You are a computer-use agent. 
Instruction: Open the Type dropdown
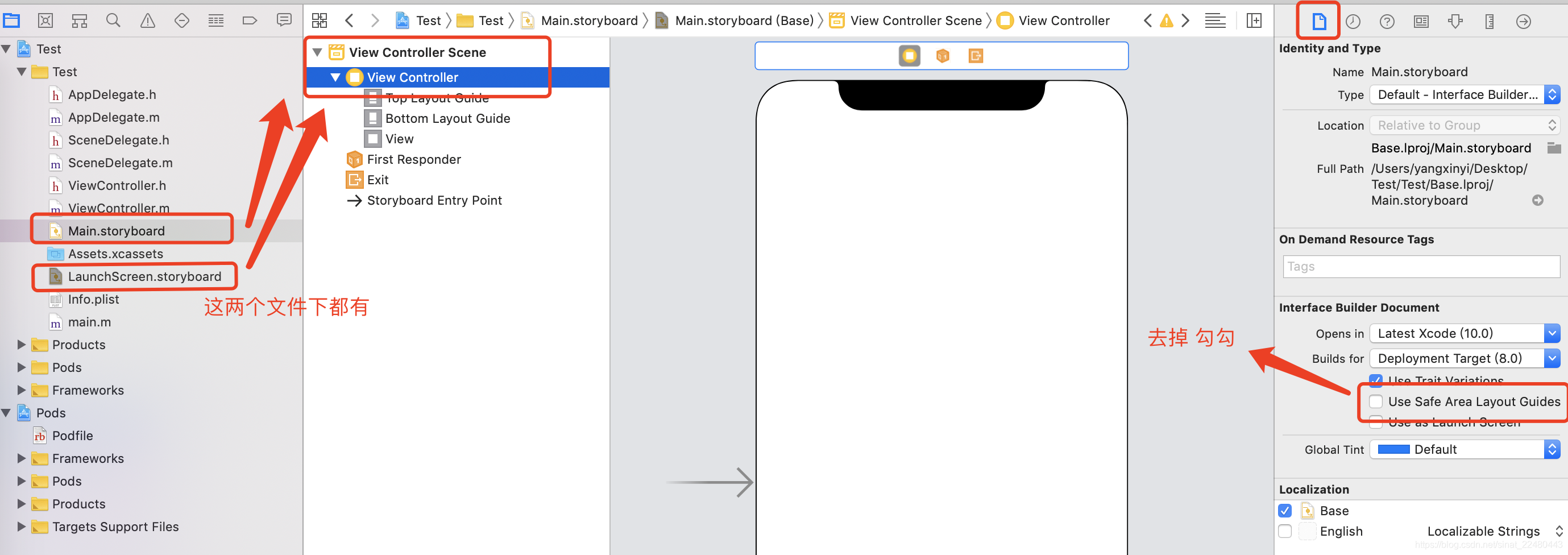click(x=1464, y=94)
